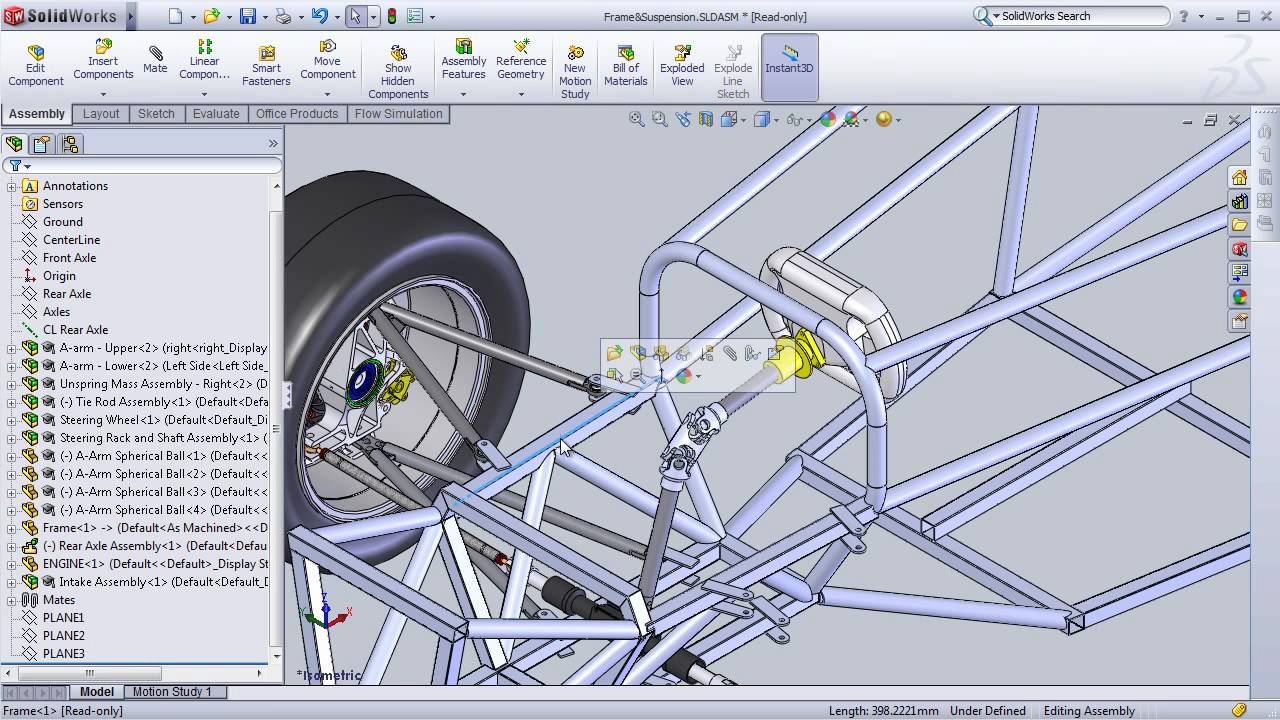Viewport: 1280px width, 720px height.
Task: Open Design Library task pane tab
Action: (1239, 201)
